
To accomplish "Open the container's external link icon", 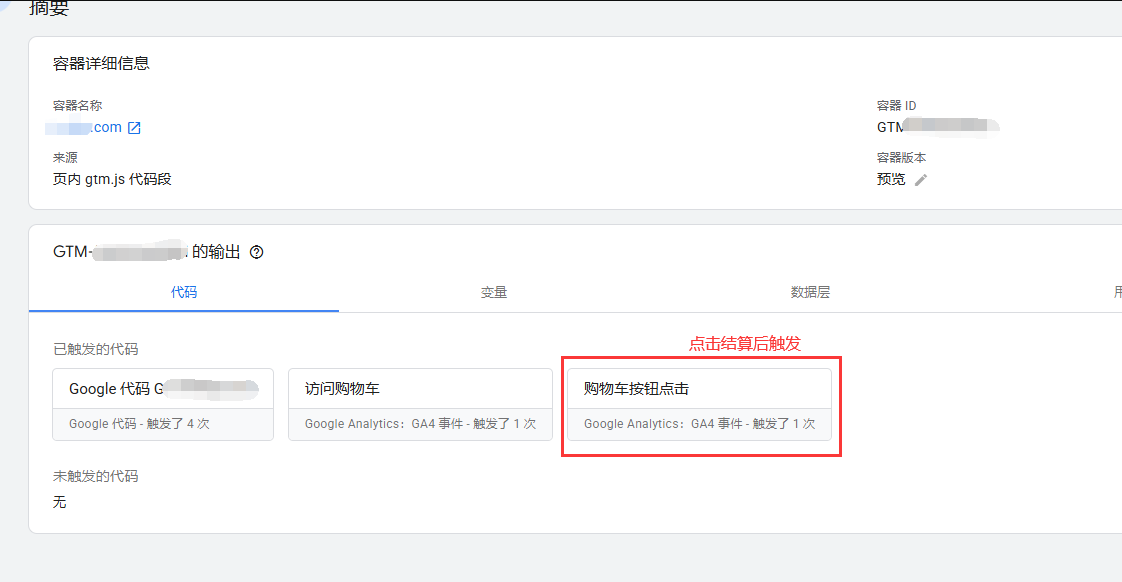I will tap(134, 127).
